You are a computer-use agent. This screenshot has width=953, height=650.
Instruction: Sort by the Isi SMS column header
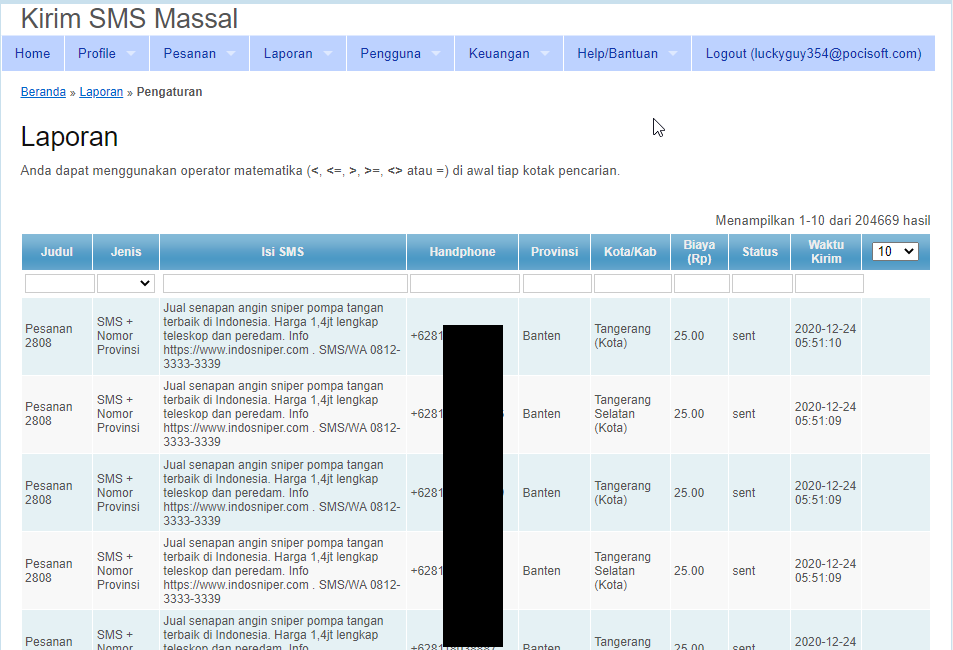tap(283, 252)
